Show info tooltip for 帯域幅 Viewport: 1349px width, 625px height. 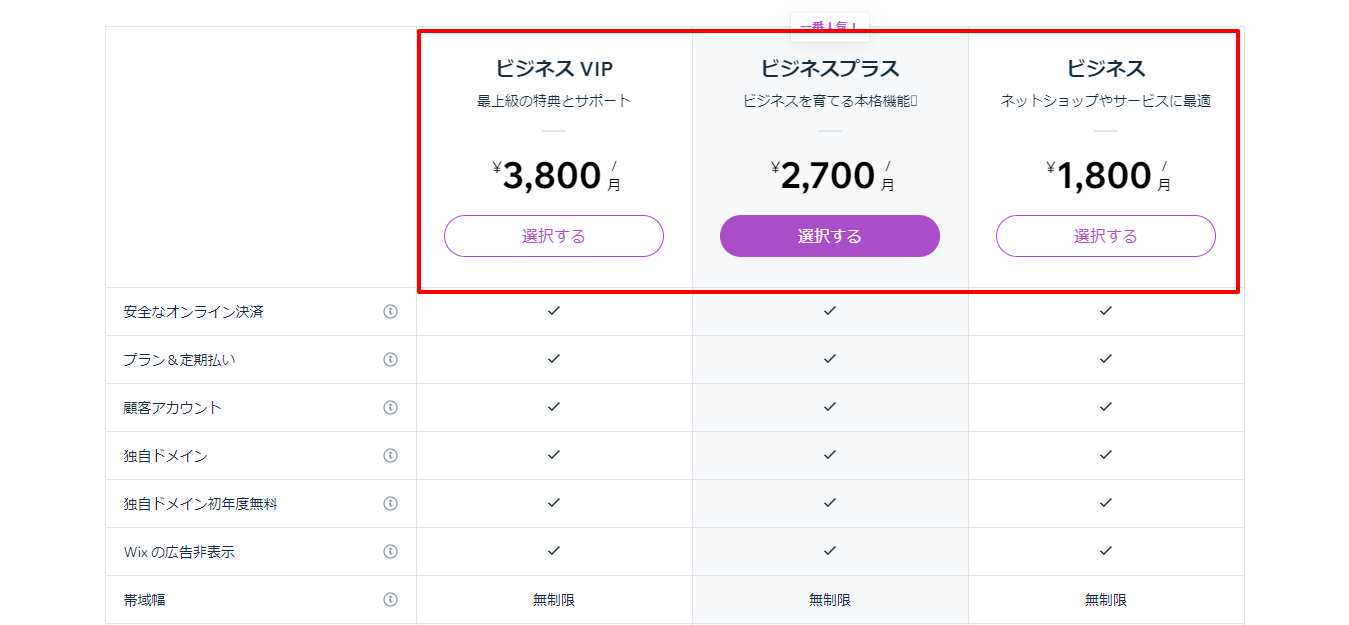[x=390, y=600]
